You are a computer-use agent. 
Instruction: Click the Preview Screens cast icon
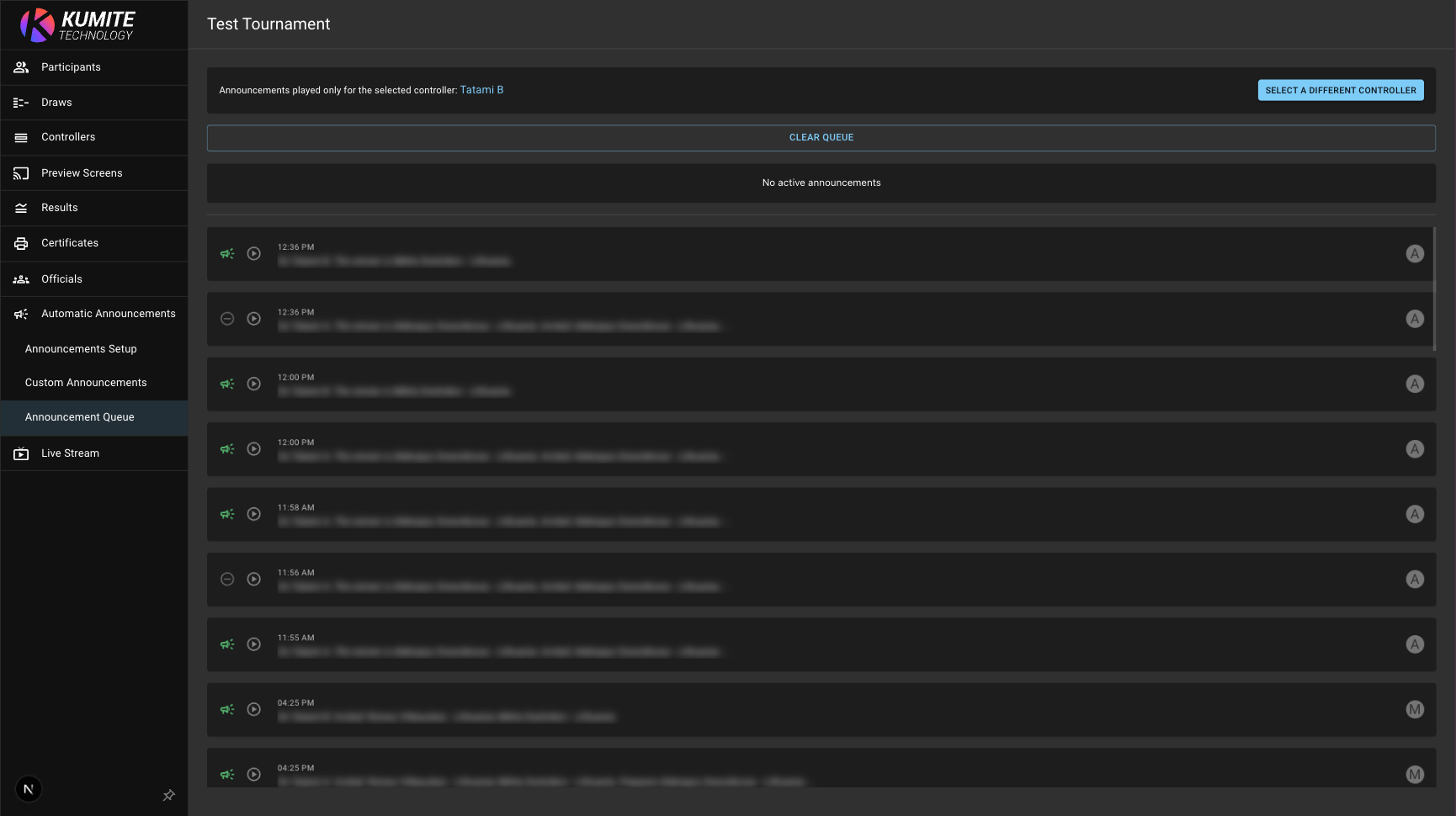pyautogui.click(x=21, y=173)
